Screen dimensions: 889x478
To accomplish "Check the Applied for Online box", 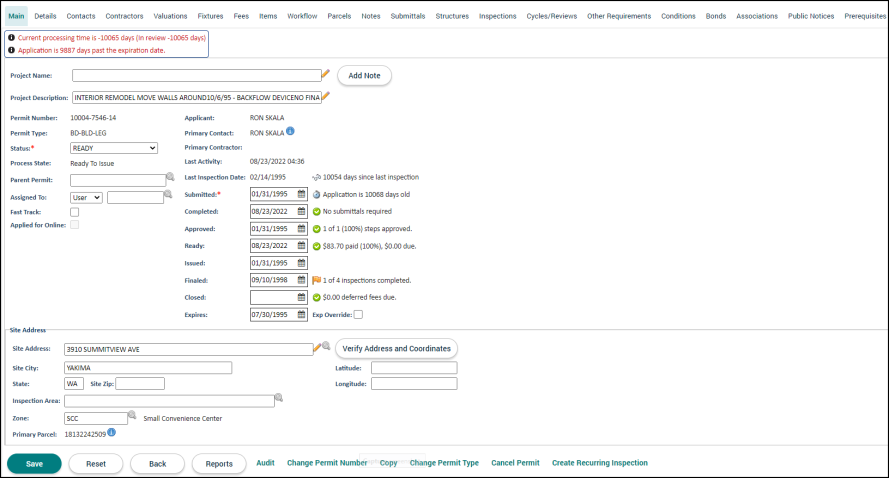I will point(74,226).
